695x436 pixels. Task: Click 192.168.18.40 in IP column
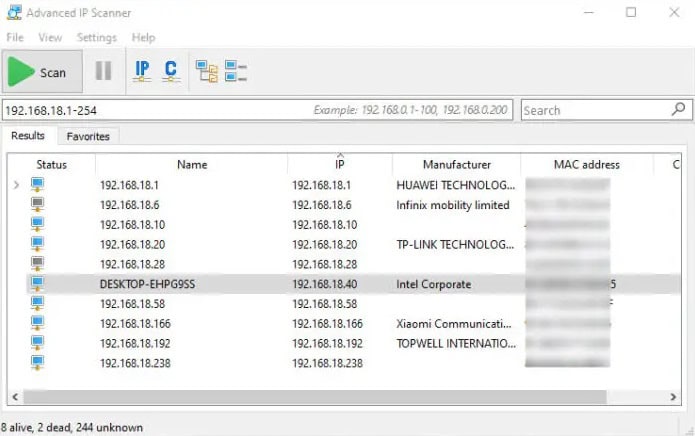[324, 284]
